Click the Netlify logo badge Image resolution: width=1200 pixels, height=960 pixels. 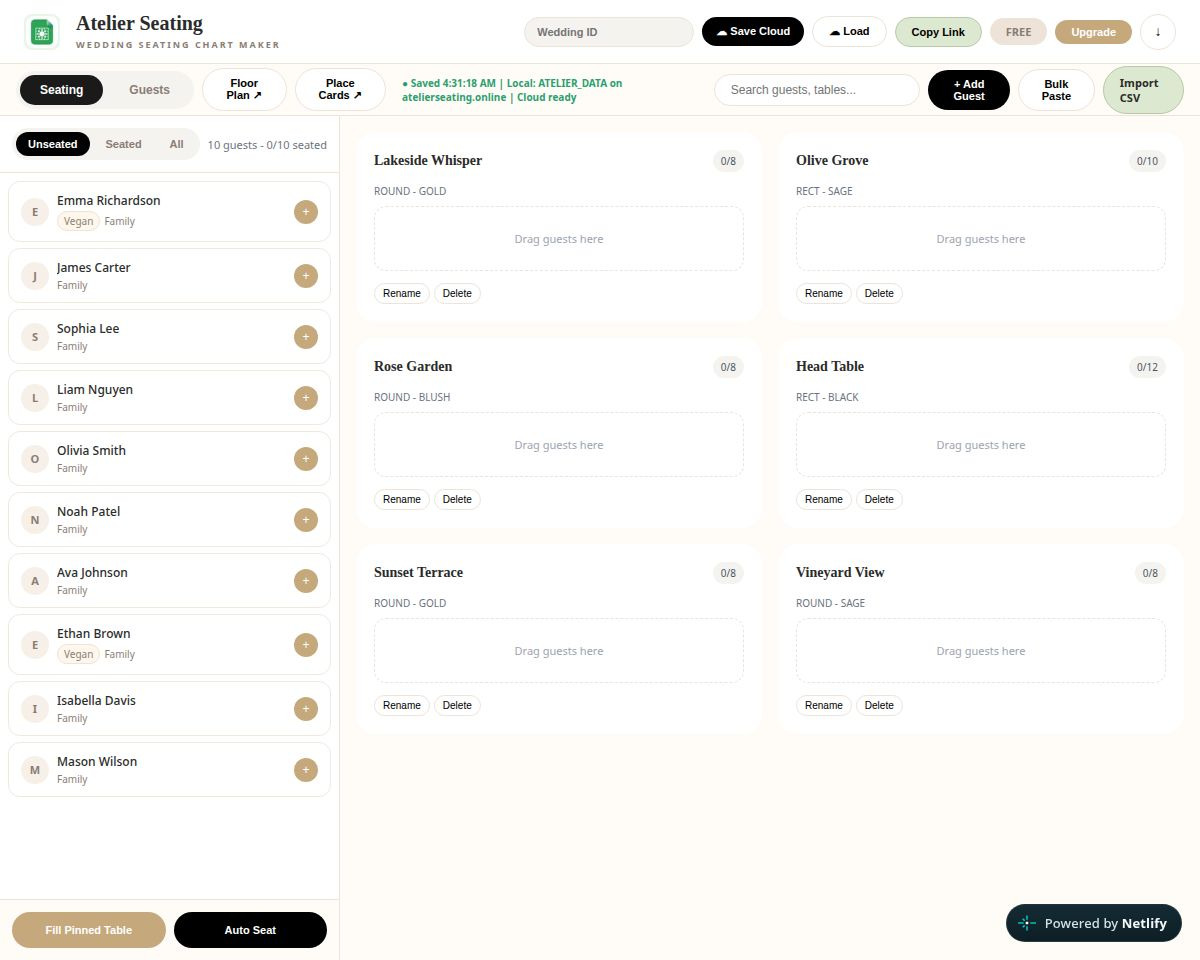coord(1094,923)
